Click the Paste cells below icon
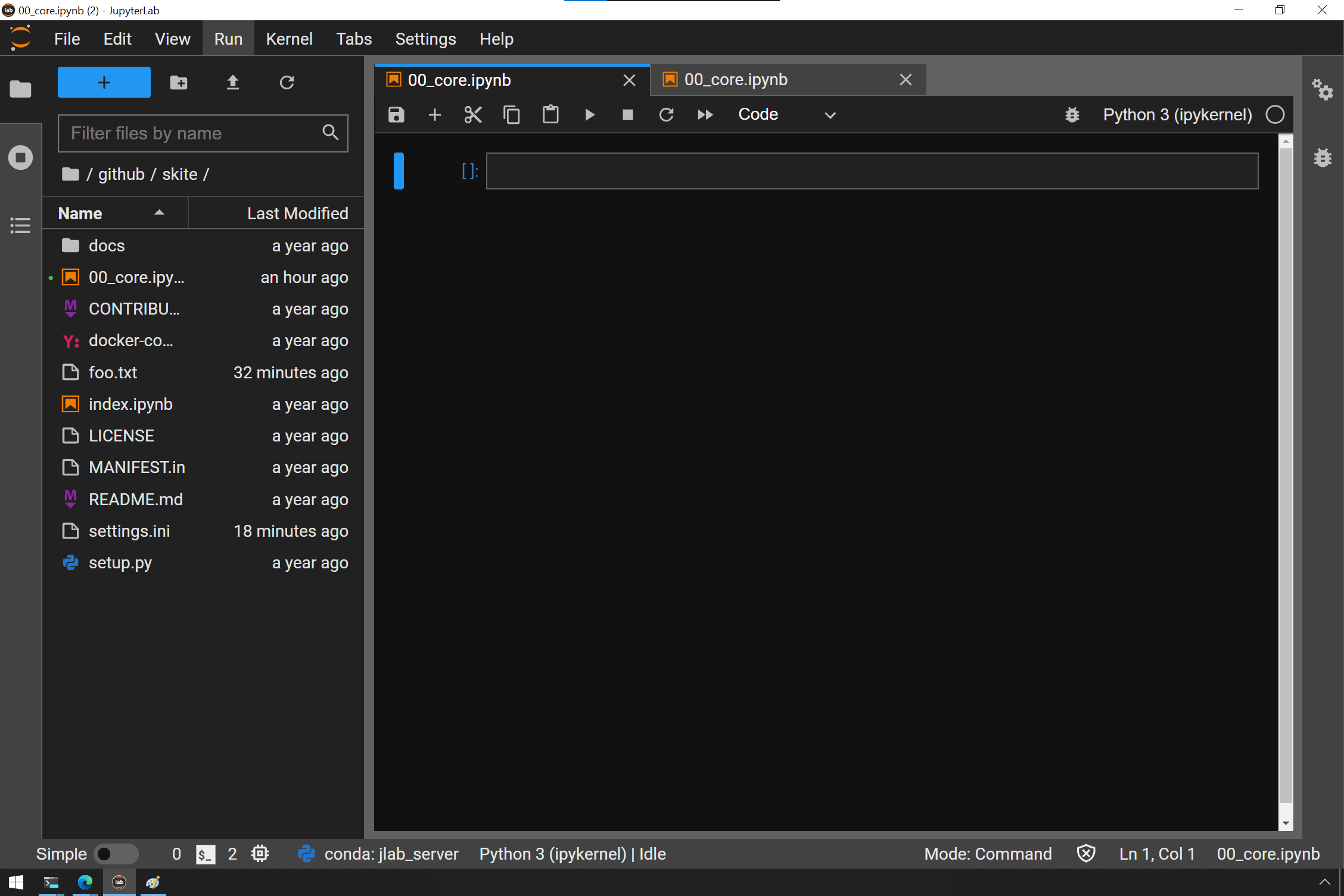 click(551, 114)
